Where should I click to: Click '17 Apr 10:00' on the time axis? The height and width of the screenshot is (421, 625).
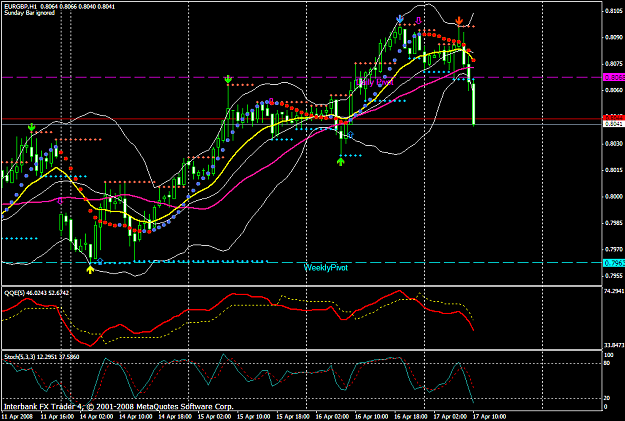pos(489,416)
